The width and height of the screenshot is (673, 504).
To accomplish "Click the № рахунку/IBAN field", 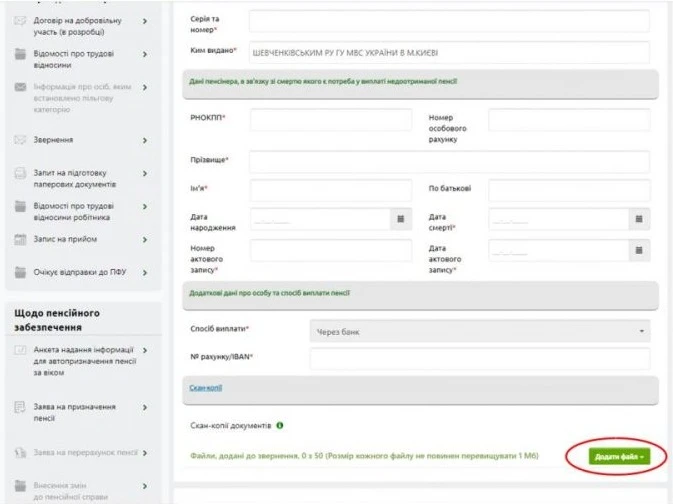I will (x=480, y=359).
